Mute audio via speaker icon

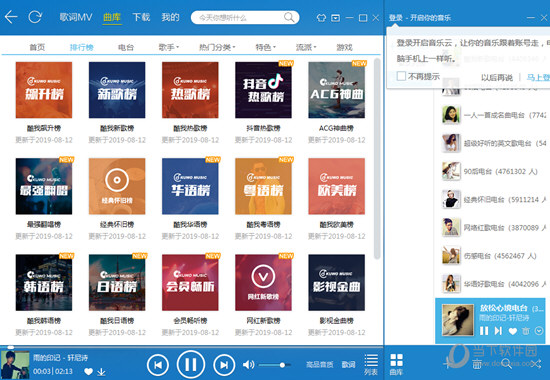point(248,365)
